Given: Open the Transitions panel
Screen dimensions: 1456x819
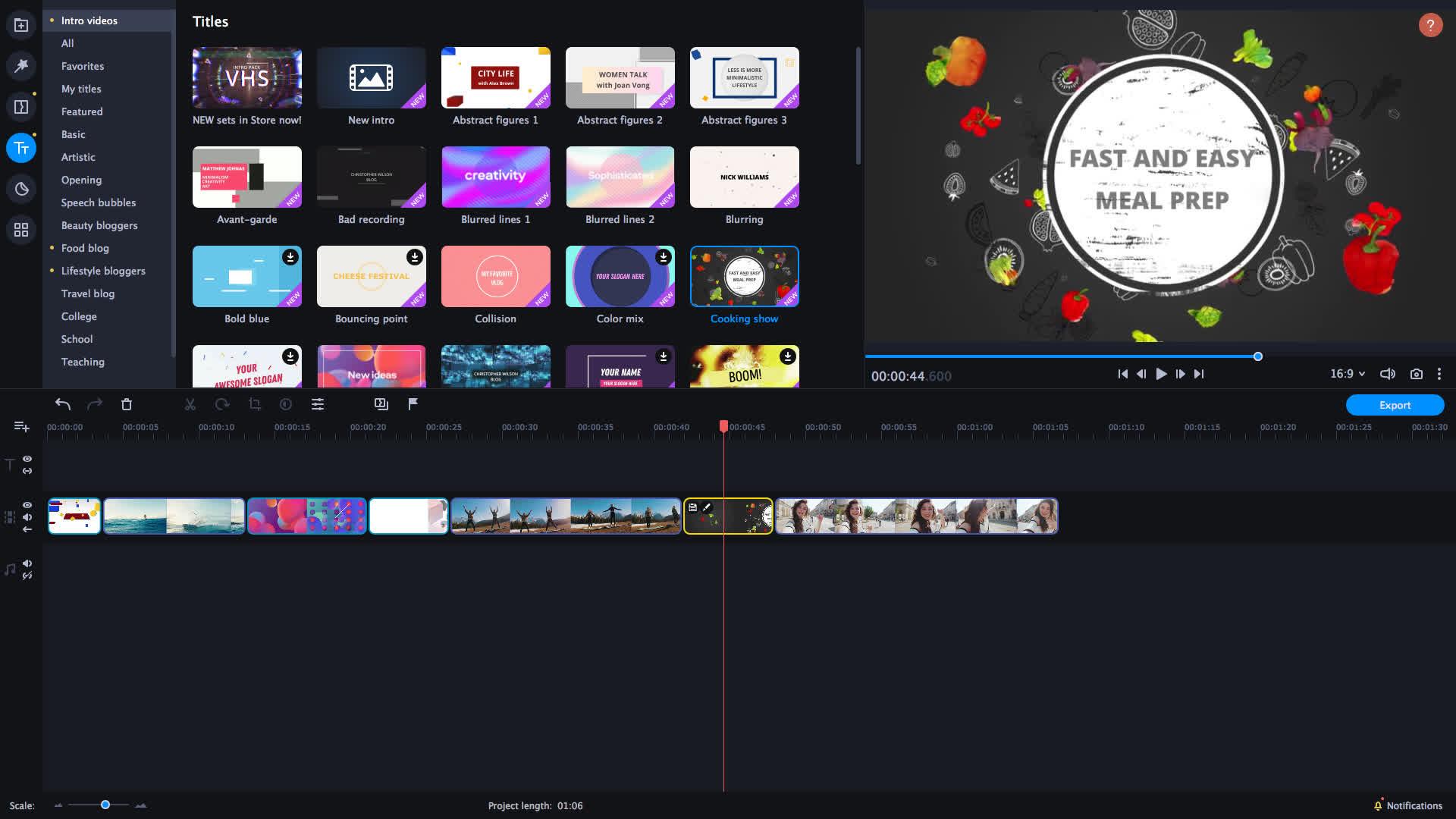Looking at the screenshot, I should [x=20, y=106].
